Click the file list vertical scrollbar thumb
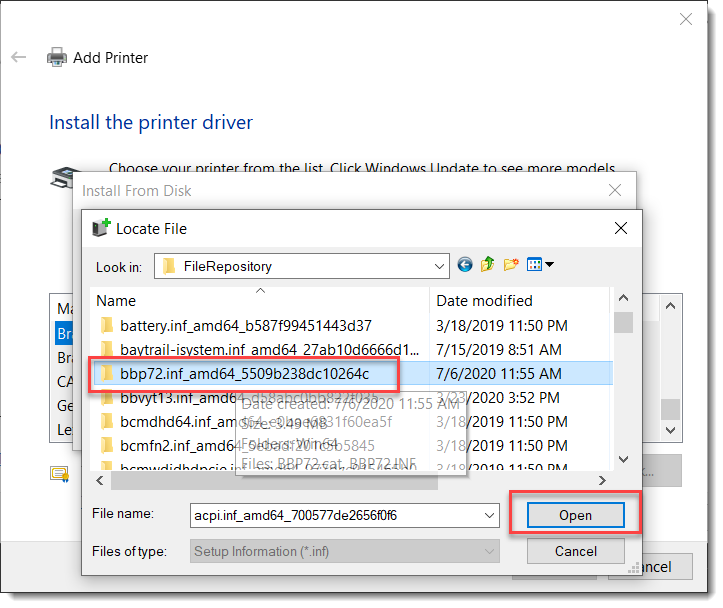The height and width of the screenshot is (608, 723). tap(623, 323)
